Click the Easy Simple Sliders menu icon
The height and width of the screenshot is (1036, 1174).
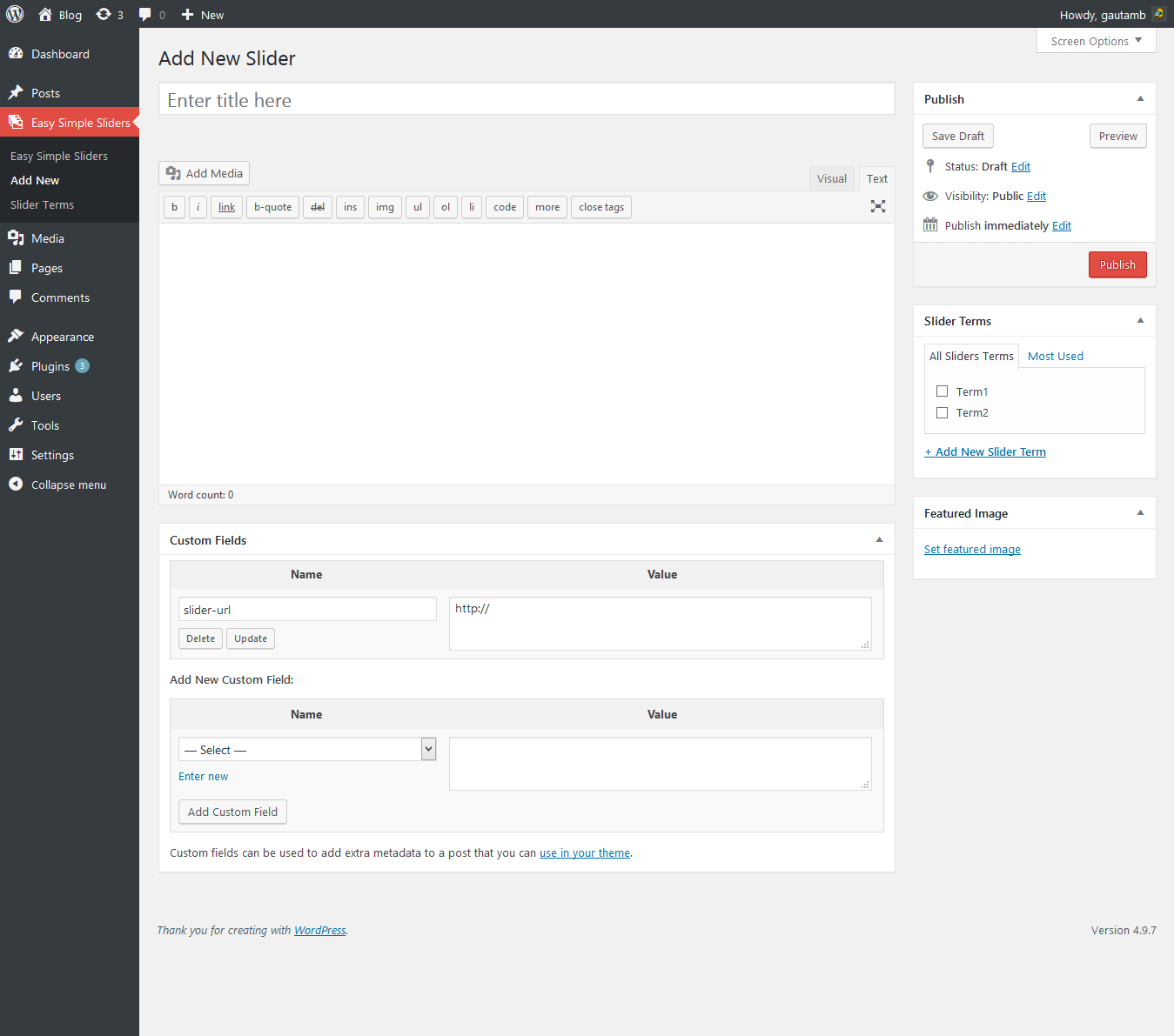pos(16,122)
